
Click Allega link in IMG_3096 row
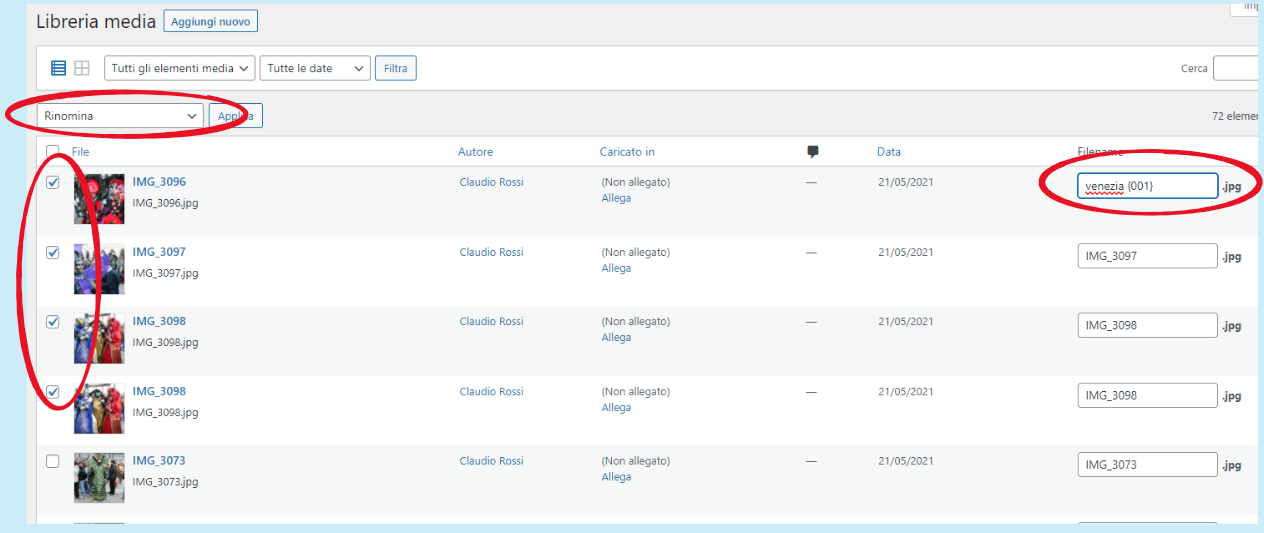tap(616, 198)
